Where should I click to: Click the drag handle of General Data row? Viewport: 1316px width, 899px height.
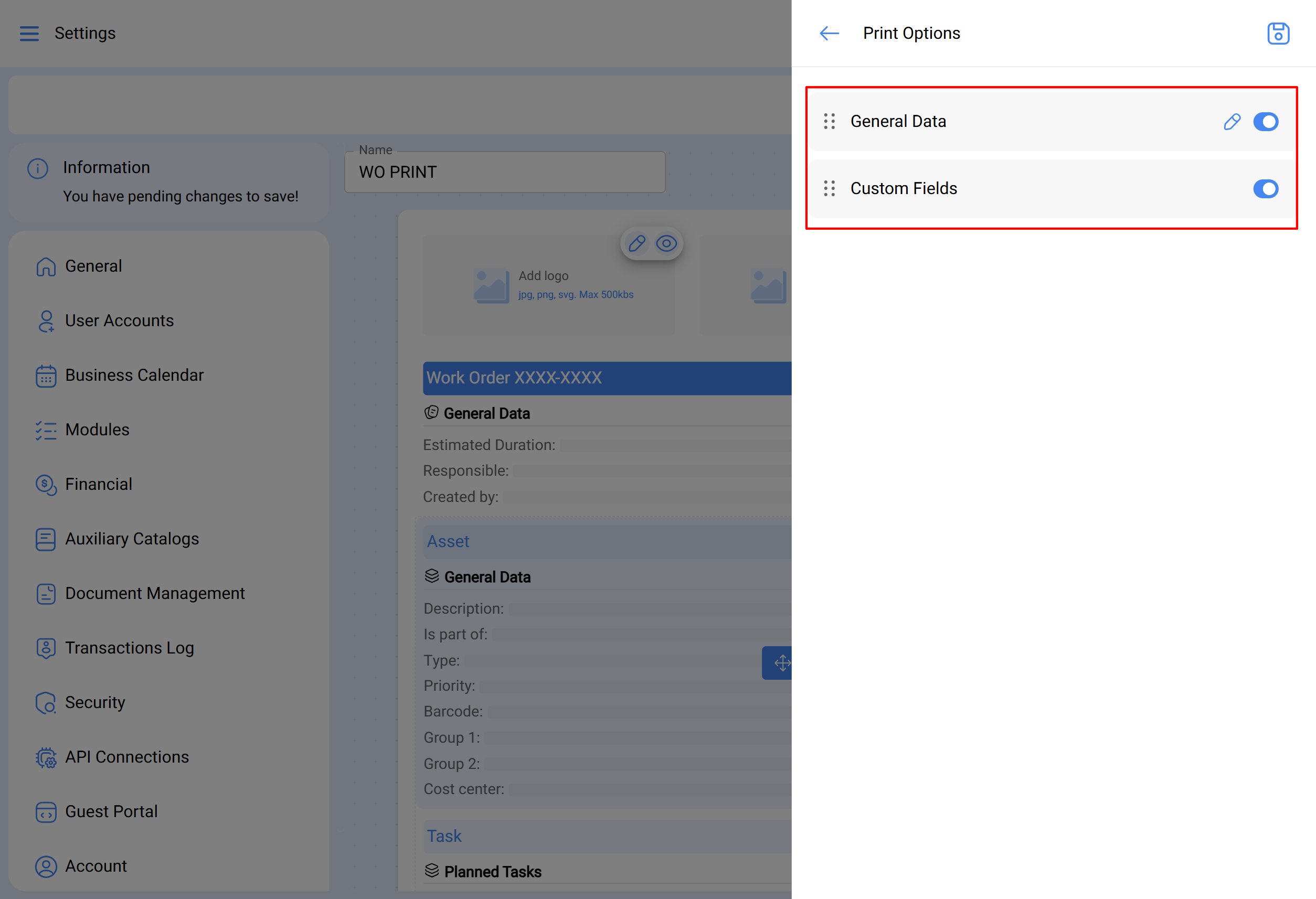(x=829, y=122)
